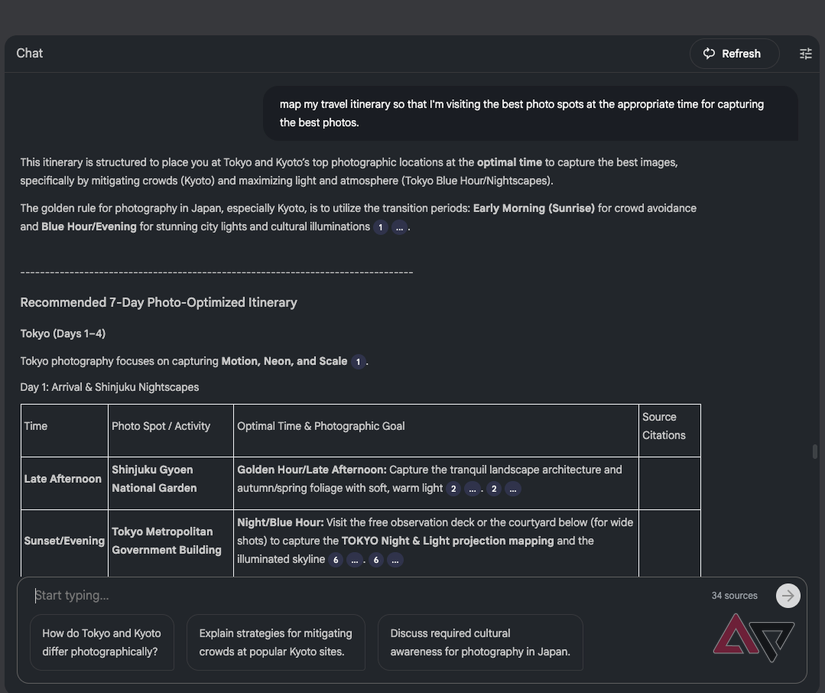The image size is (825, 693).
Task: Choose the 'Explain strategies for mitigating crowds' suggestion
Action: click(275, 642)
